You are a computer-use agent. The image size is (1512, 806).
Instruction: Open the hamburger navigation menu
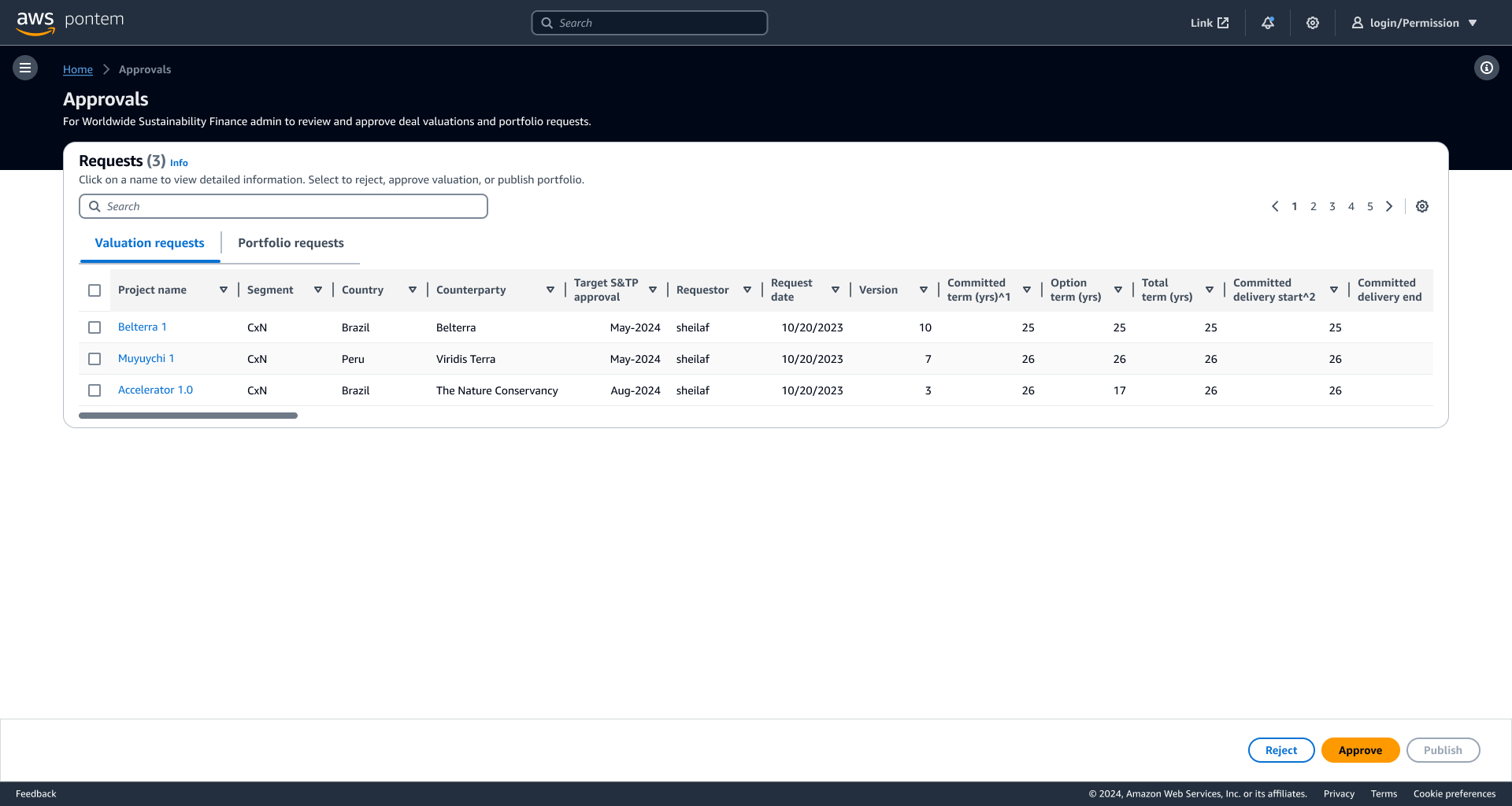25,68
